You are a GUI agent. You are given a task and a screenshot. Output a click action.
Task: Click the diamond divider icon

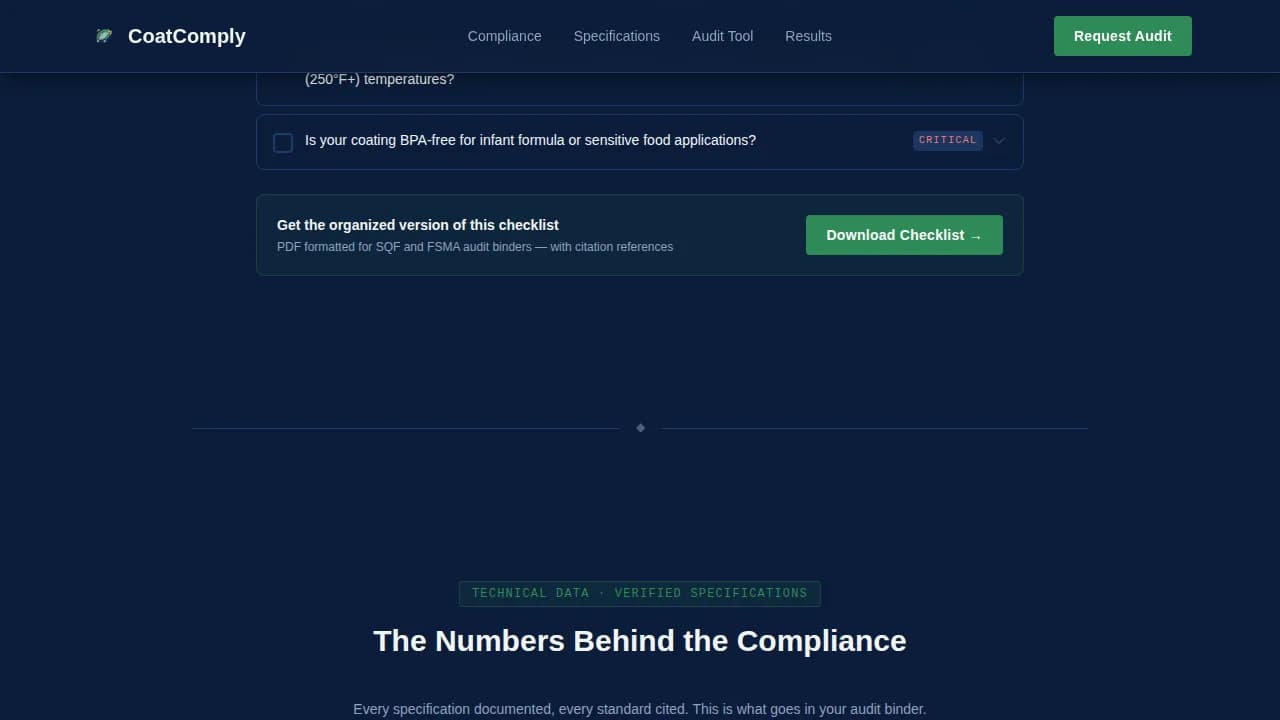coord(640,428)
